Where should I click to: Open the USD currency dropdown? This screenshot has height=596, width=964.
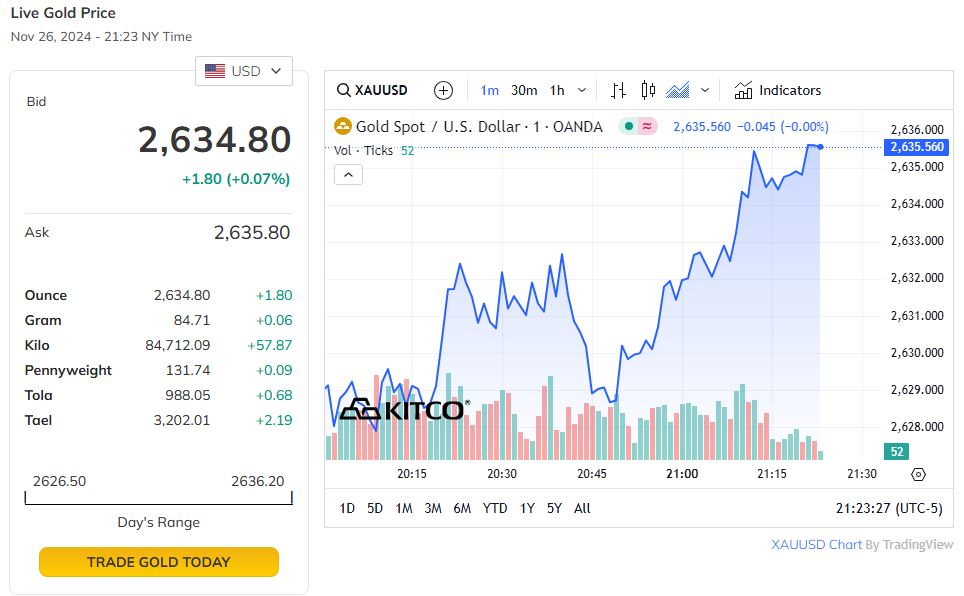coord(244,71)
